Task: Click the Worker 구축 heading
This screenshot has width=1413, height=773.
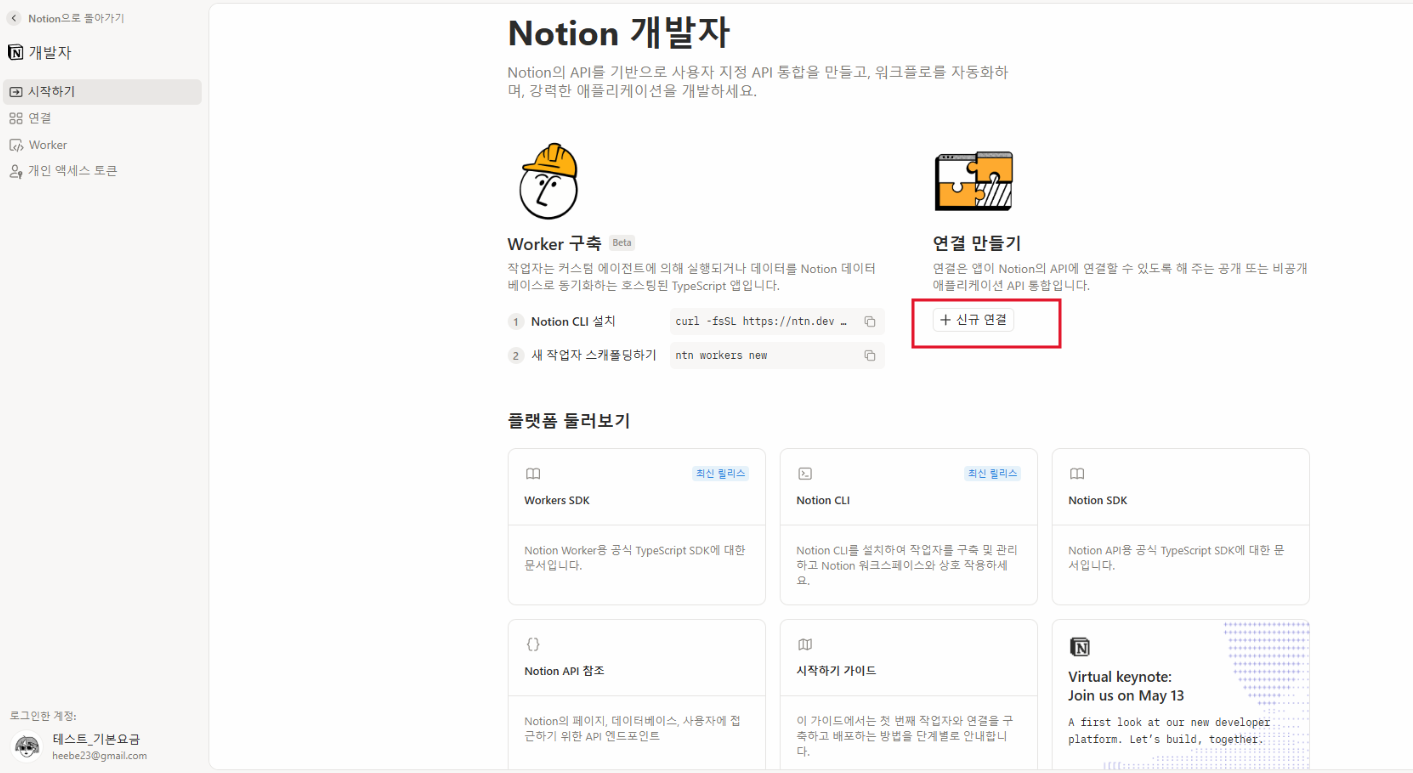Action: point(555,244)
